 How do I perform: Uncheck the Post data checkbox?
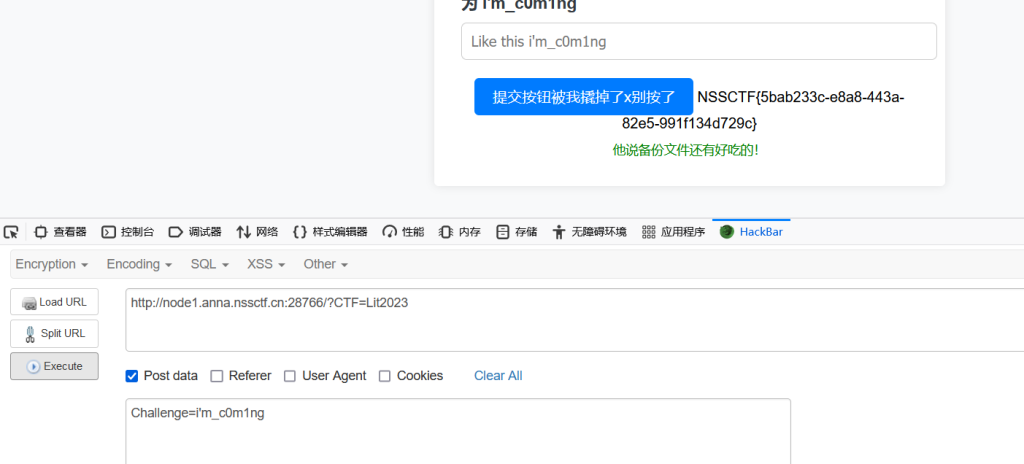click(132, 376)
